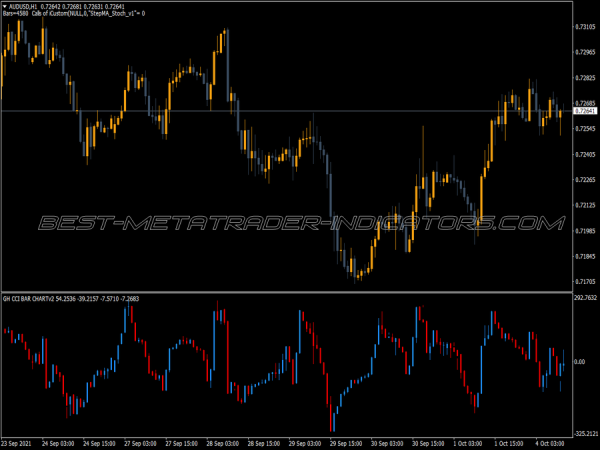Image resolution: width=600 pixels, height=450 pixels.
Task: Click time axis label 24 Sep 03:00
Action: [x=58, y=443]
